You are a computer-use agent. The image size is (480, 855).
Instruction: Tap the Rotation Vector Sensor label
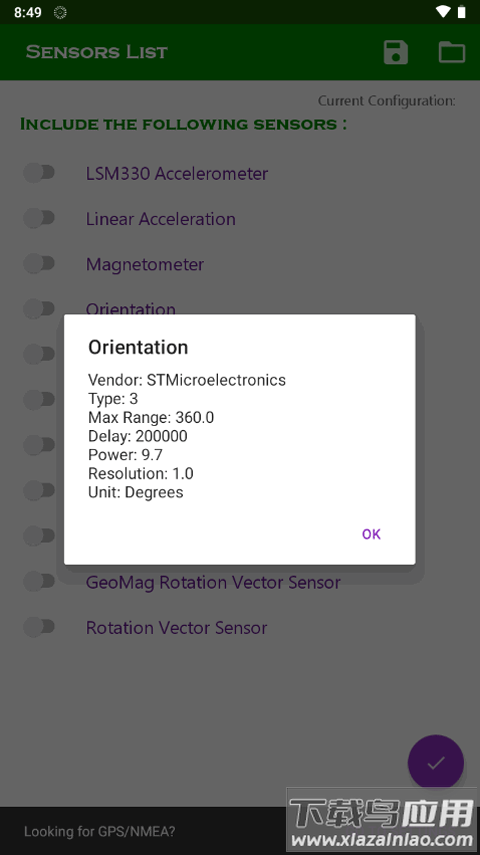click(x=177, y=628)
